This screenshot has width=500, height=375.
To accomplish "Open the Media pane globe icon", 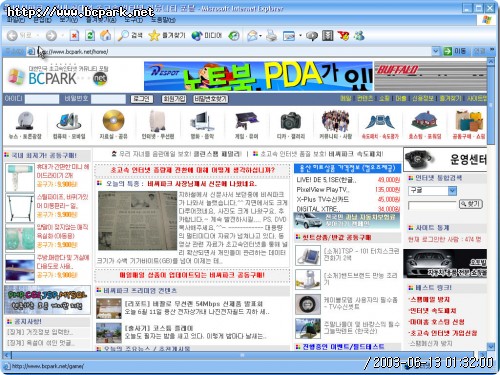I will coord(207,35).
